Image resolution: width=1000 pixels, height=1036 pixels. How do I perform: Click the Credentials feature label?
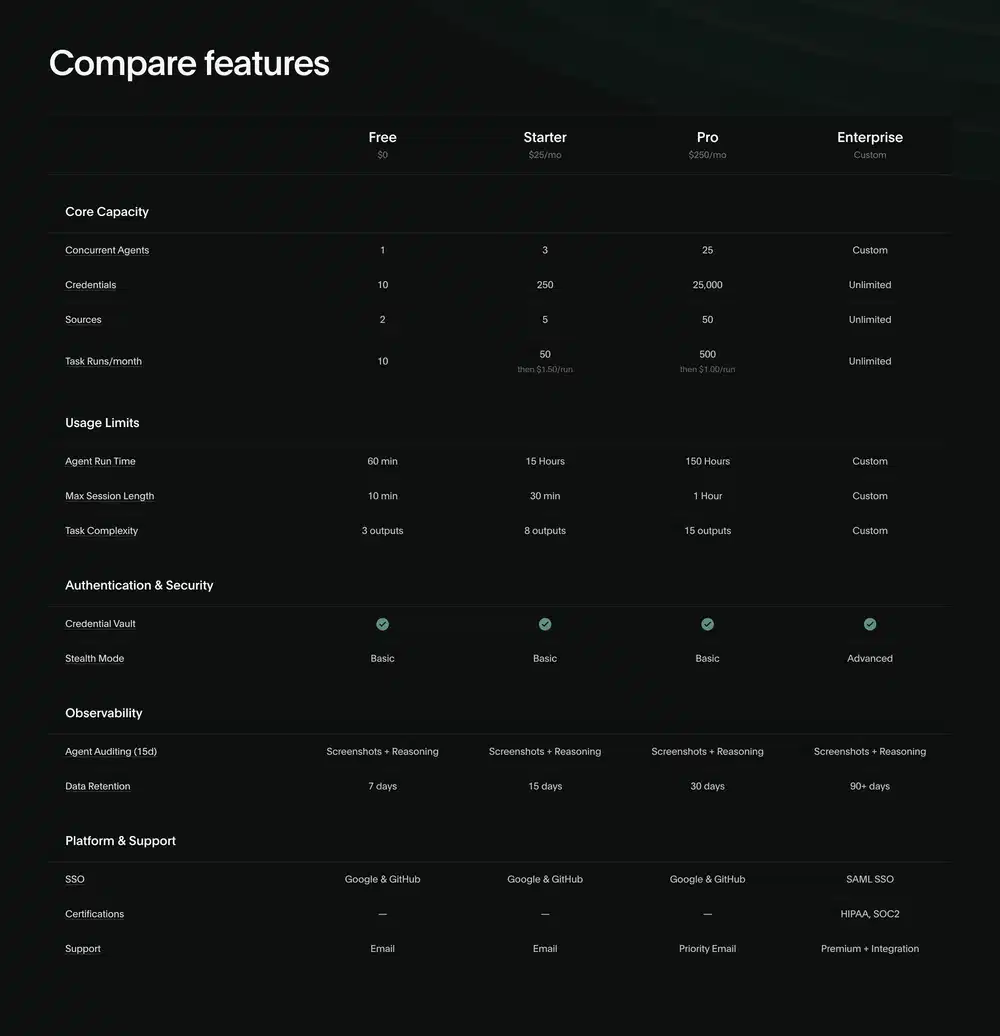pyautogui.click(x=90, y=285)
